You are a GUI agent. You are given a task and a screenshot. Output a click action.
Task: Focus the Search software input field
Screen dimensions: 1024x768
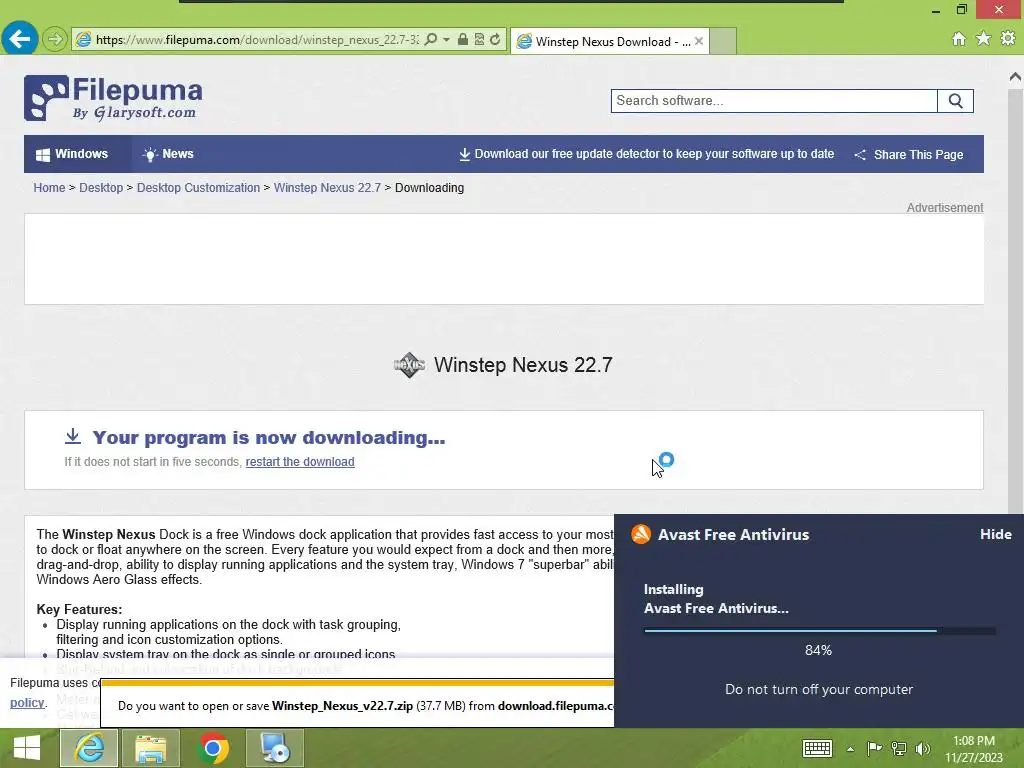pos(774,101)
